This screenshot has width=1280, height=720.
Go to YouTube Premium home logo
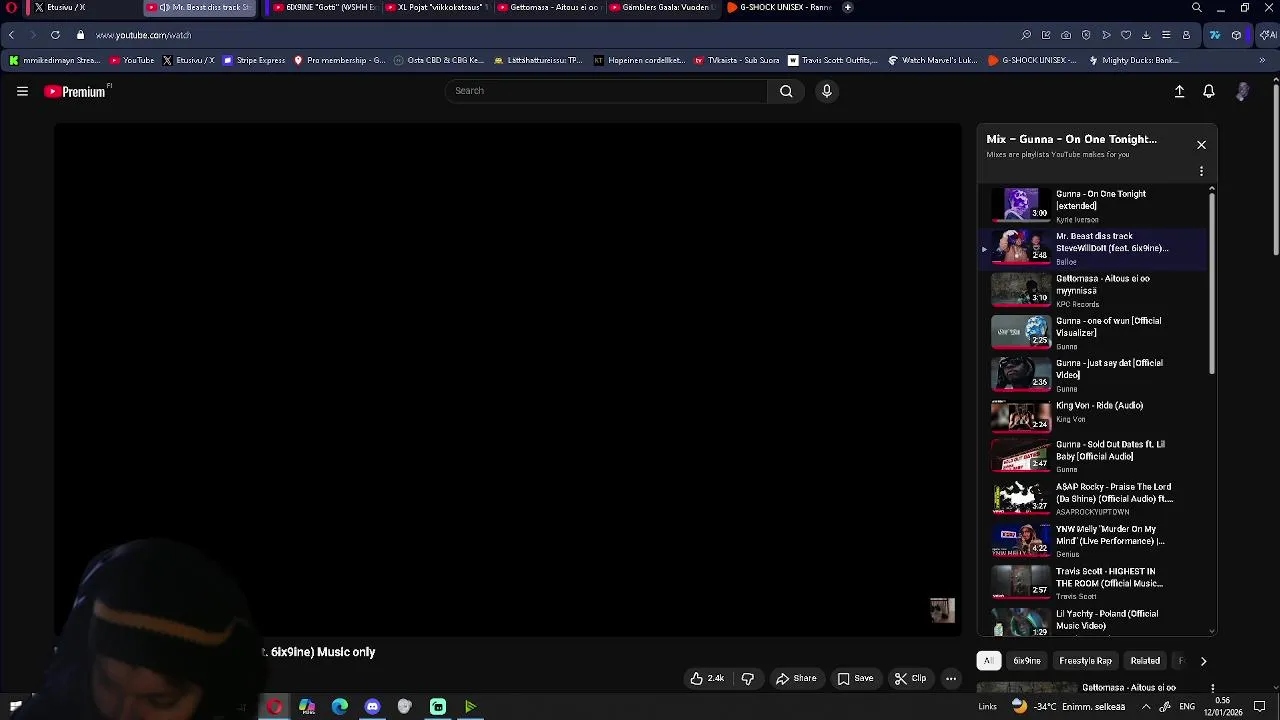[x=75, y=91]
